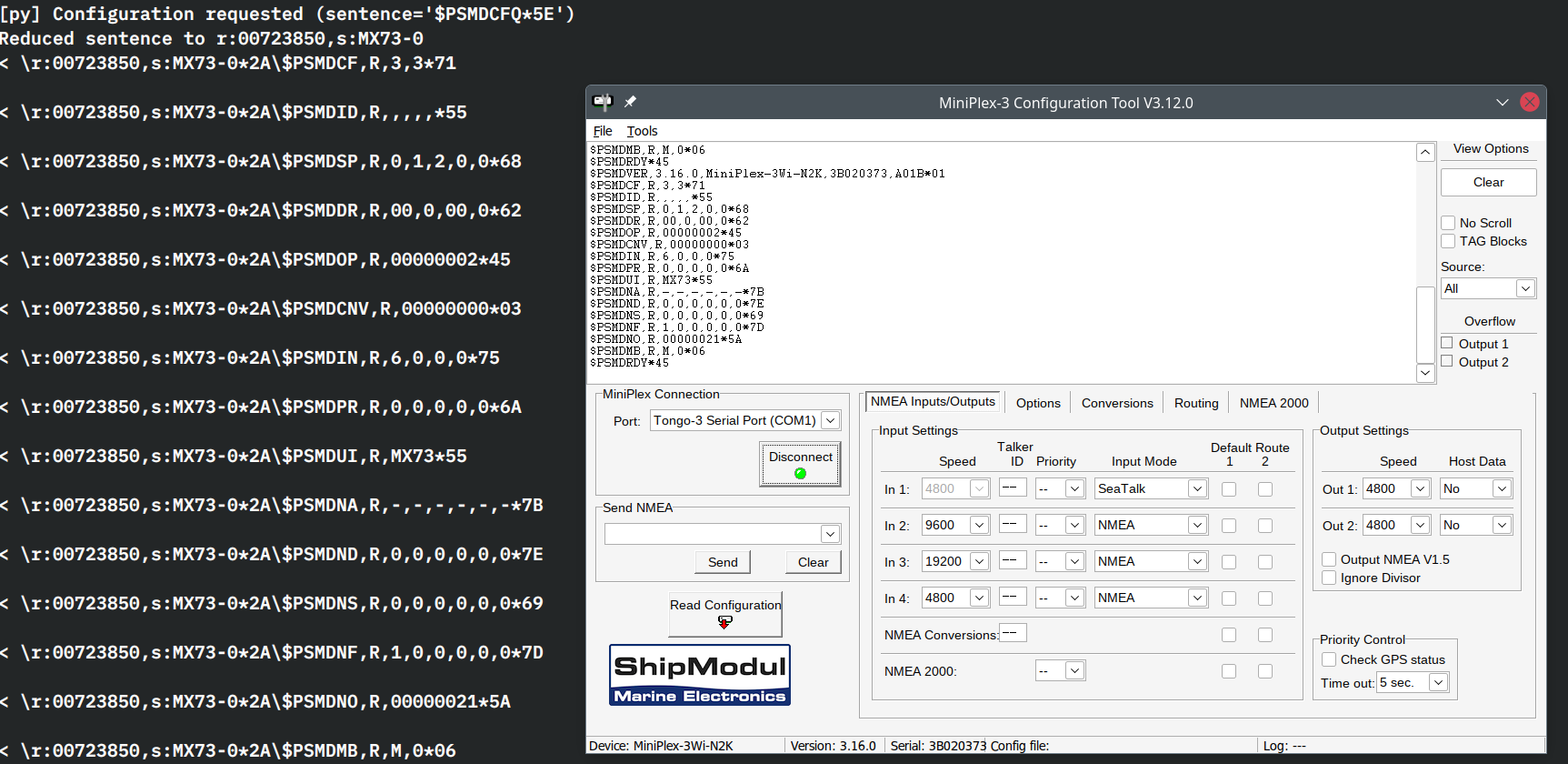This screenshot has width=1568, height=764.
Task: Click the NMEA log scroll up arrow
Action: 1425,152
